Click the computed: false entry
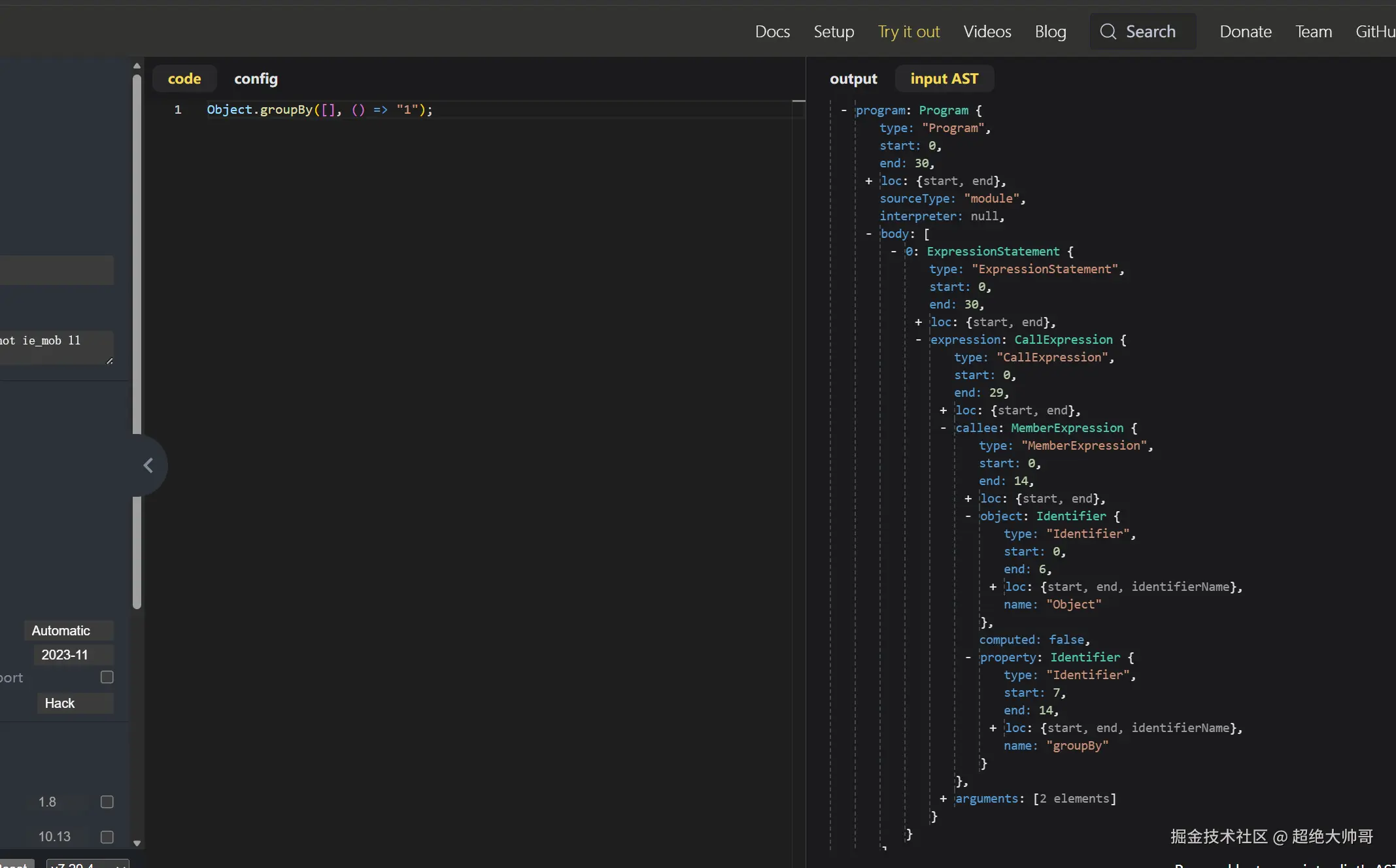 click(1034, 640)
